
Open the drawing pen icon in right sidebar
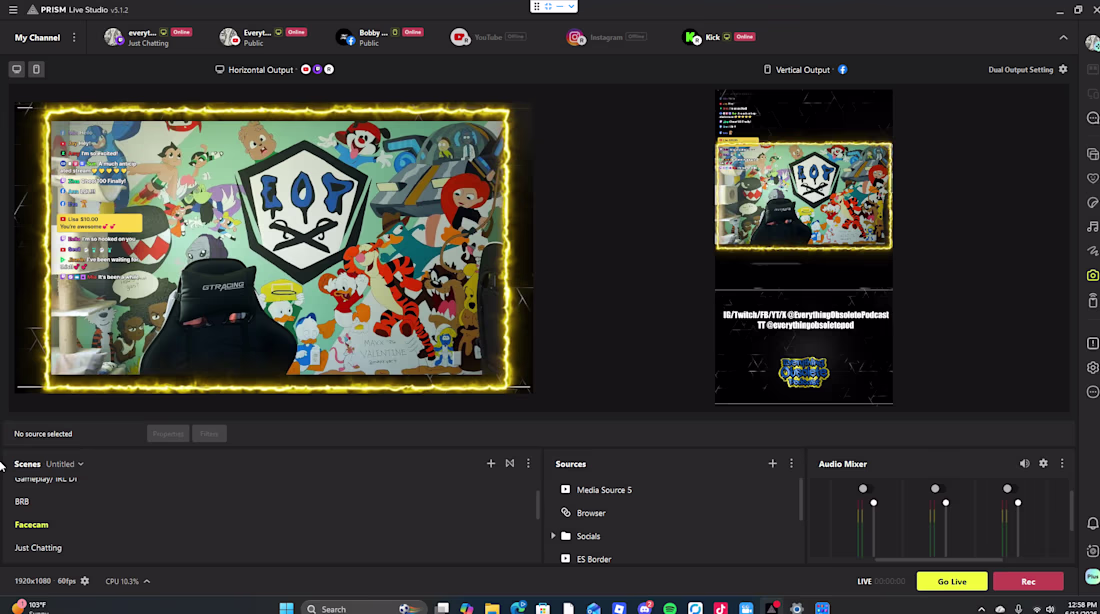point(1092,251)
